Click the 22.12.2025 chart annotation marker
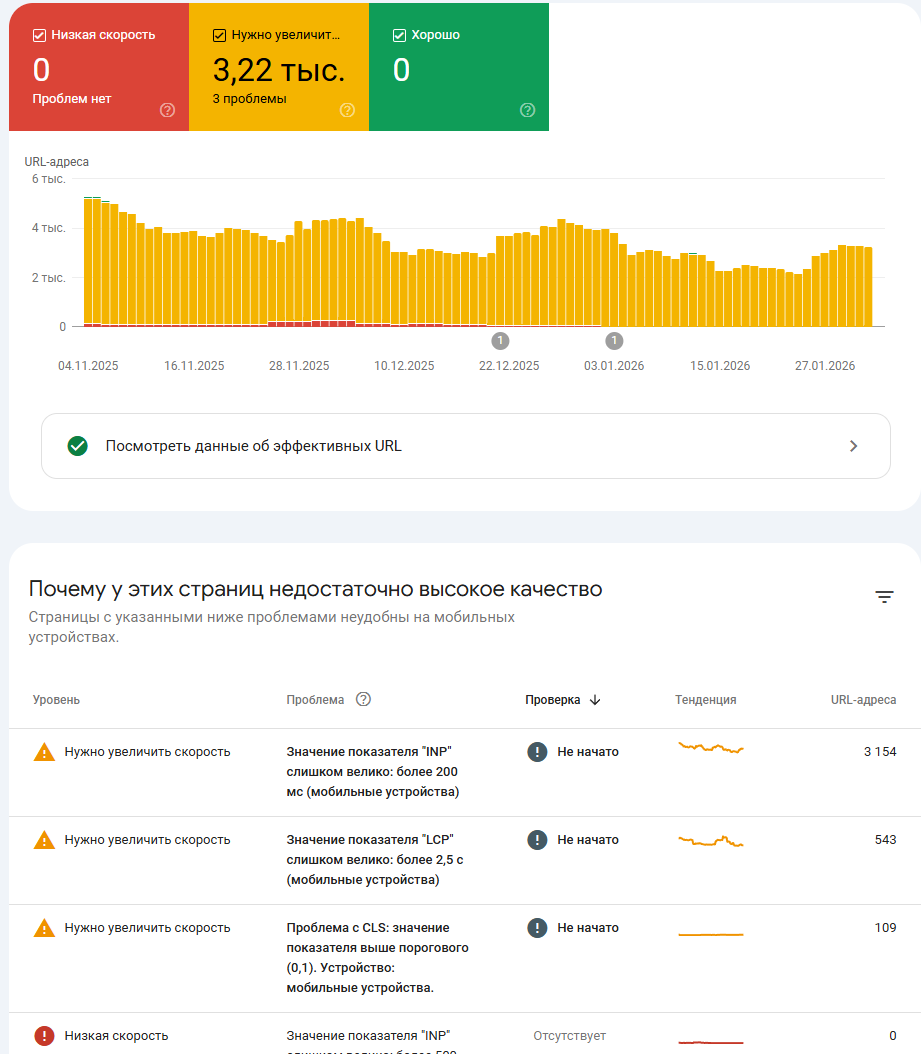The image size is (921, 1054). [x=501, y=340]
